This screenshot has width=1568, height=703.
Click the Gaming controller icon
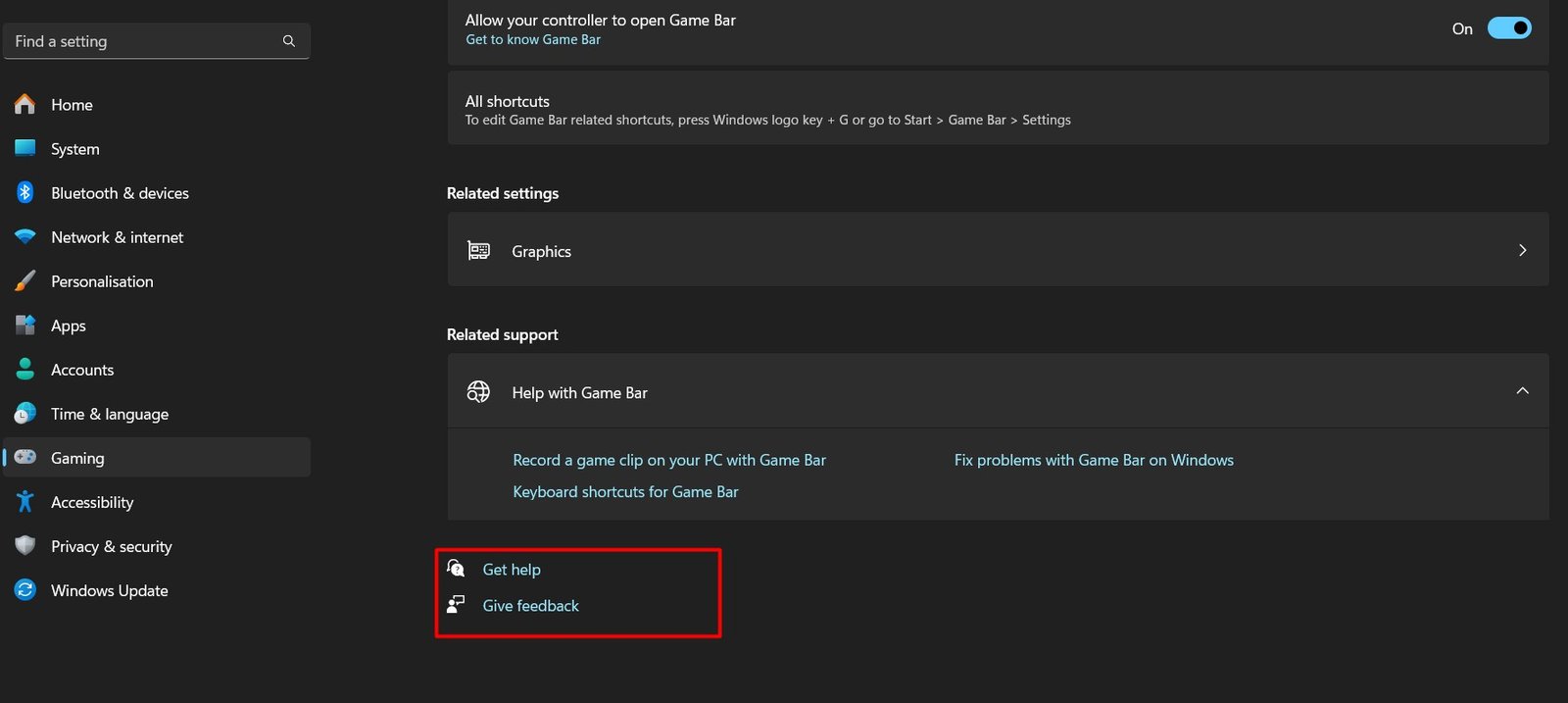click(x=25, y=457)
